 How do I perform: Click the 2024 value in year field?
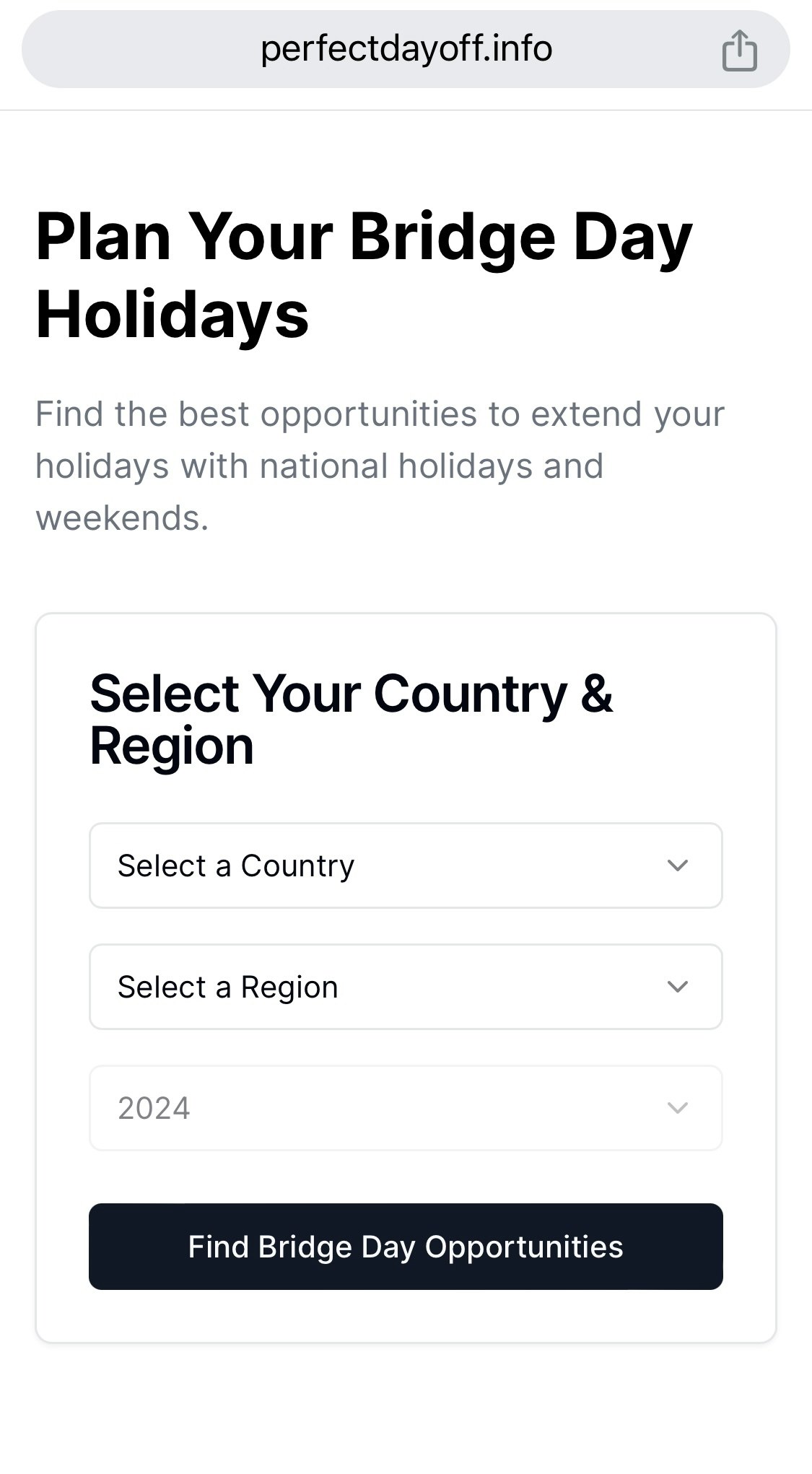point(154,1108)
